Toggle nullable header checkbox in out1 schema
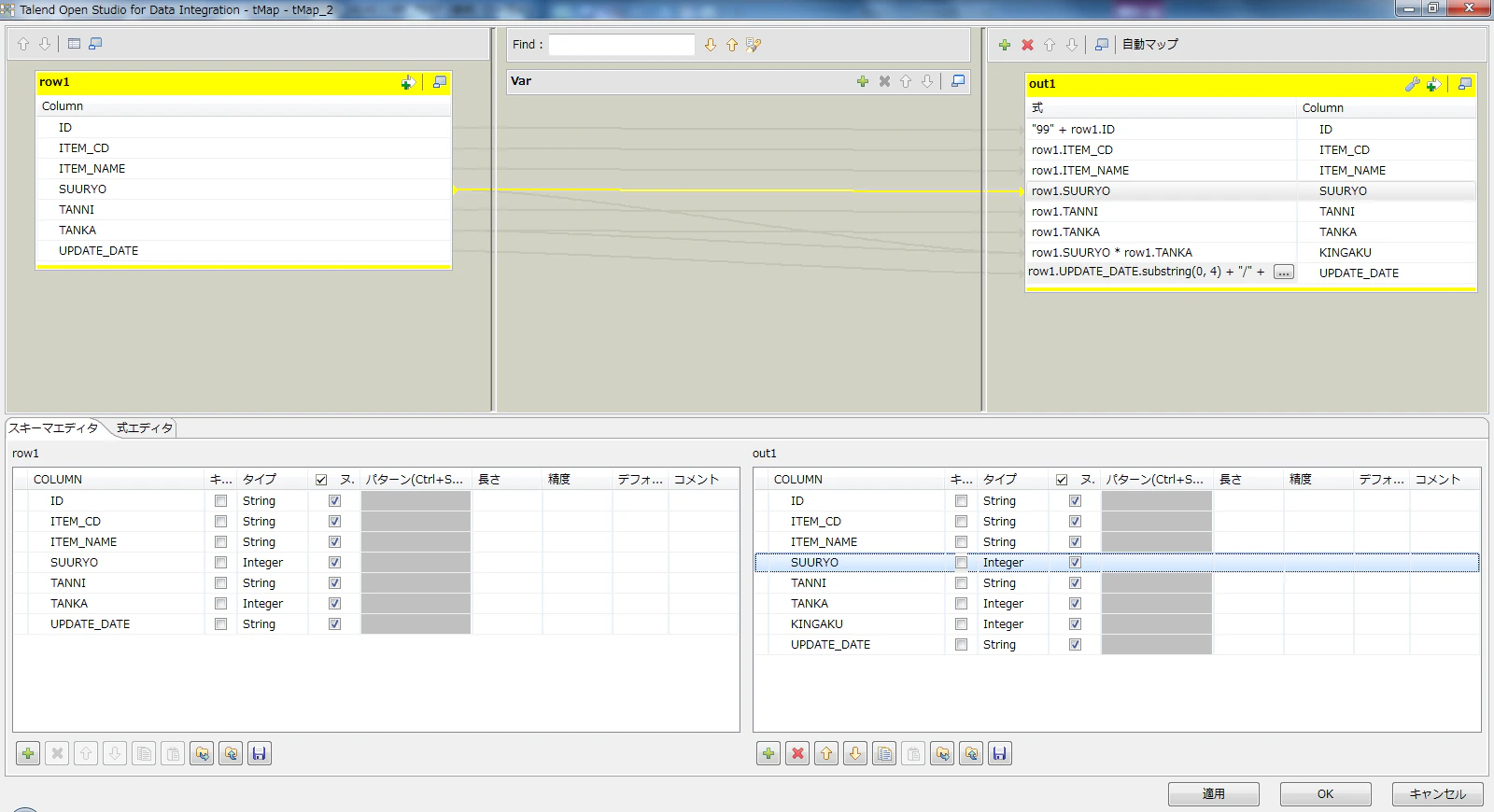 tap(1062, 480)
